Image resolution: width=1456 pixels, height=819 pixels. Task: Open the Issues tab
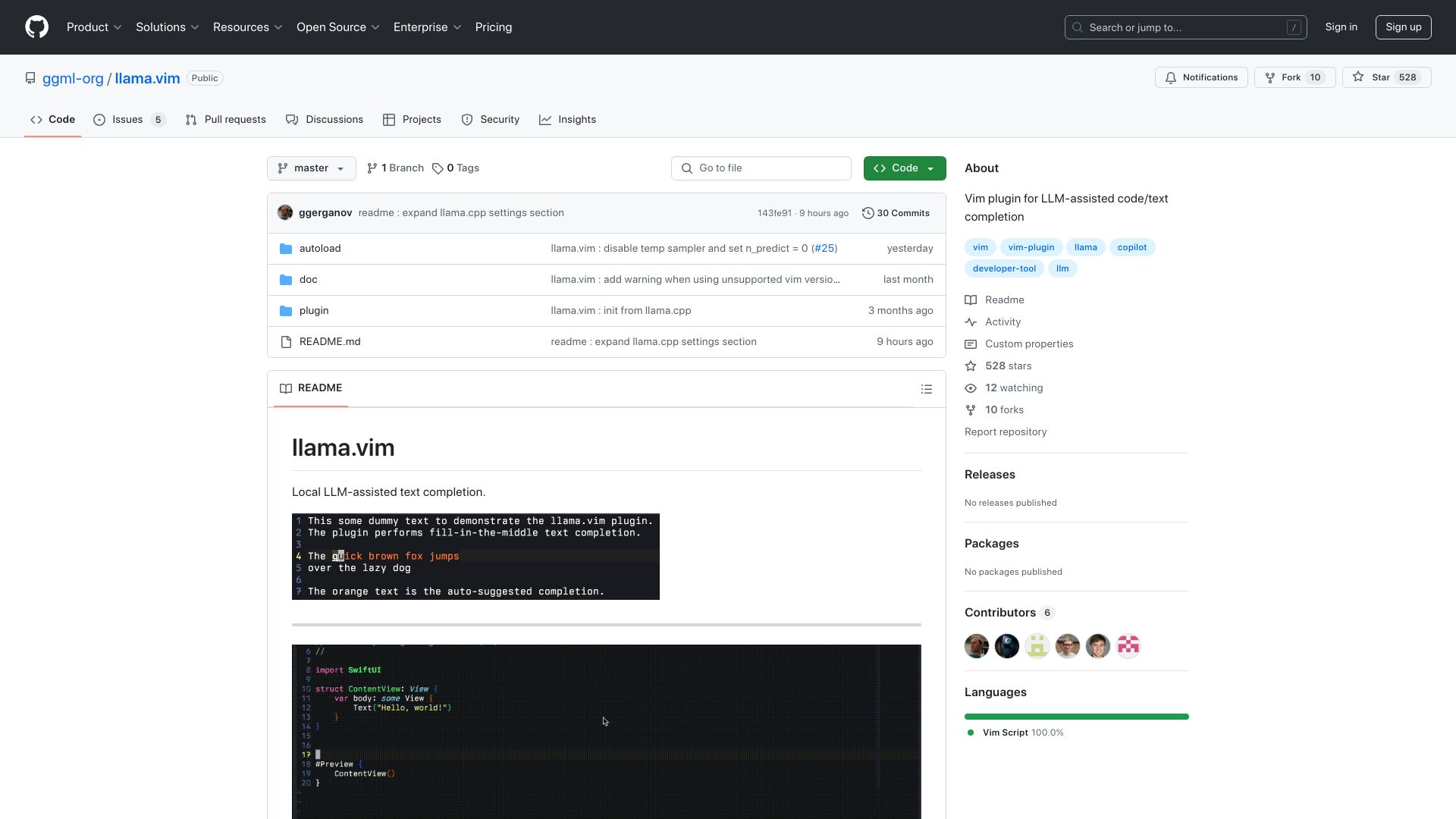(x=130, y=120)
